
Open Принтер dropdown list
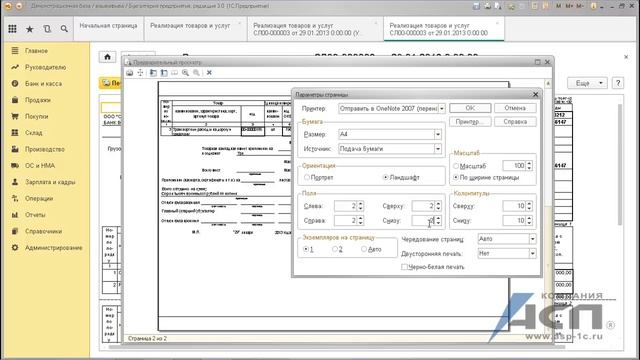coord(442,109)
